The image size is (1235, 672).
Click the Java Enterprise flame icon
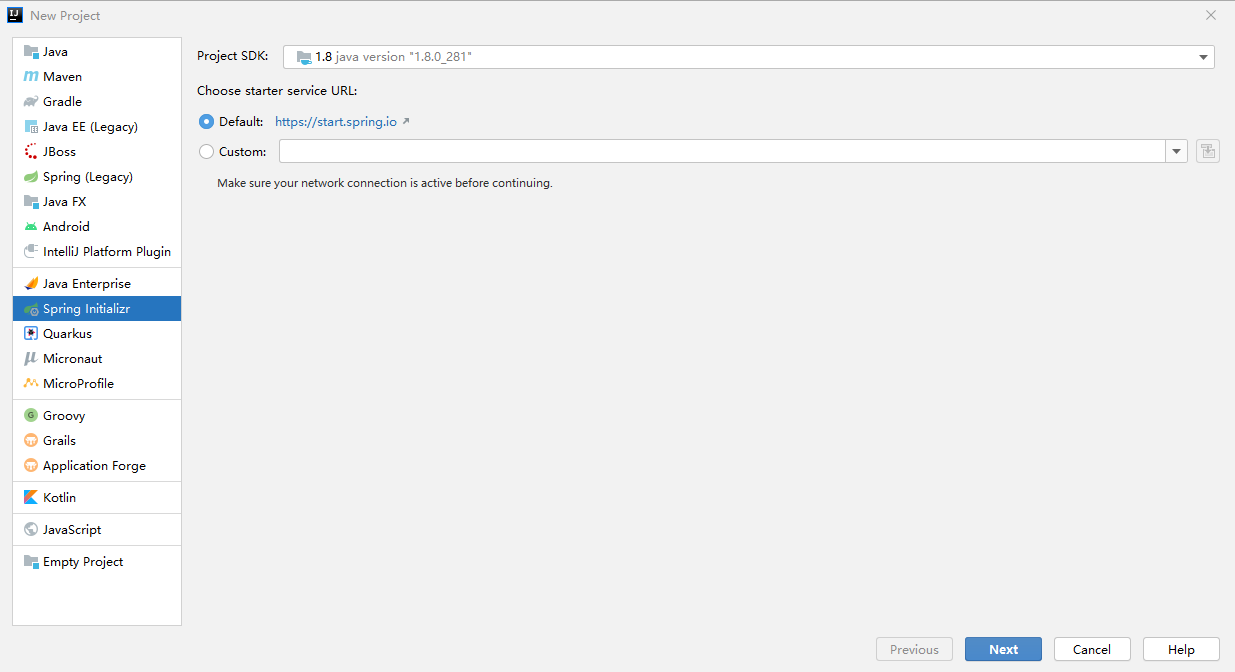point(31,284)
